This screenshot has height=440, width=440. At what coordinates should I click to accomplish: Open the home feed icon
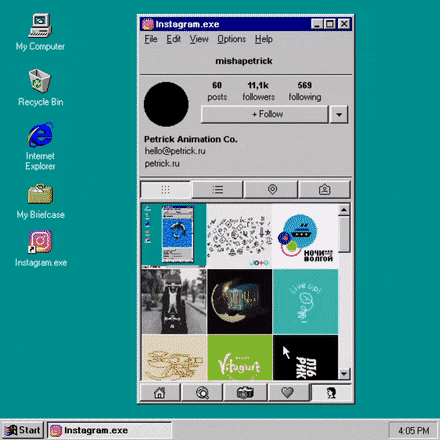(160, 393)
